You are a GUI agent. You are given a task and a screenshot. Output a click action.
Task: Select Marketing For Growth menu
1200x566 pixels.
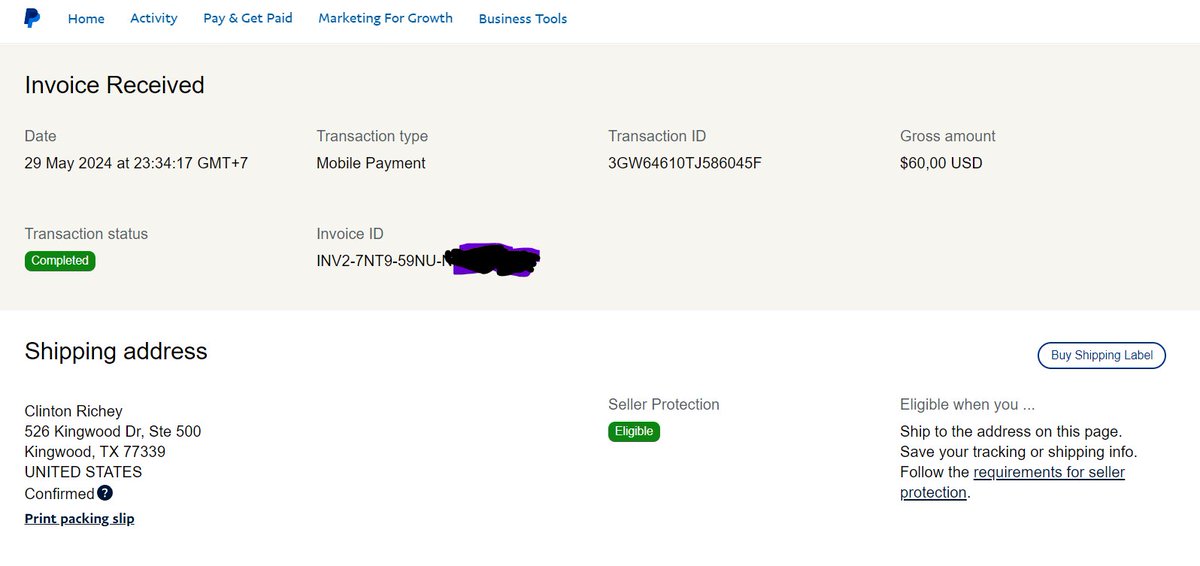click(x=385, y=18)
